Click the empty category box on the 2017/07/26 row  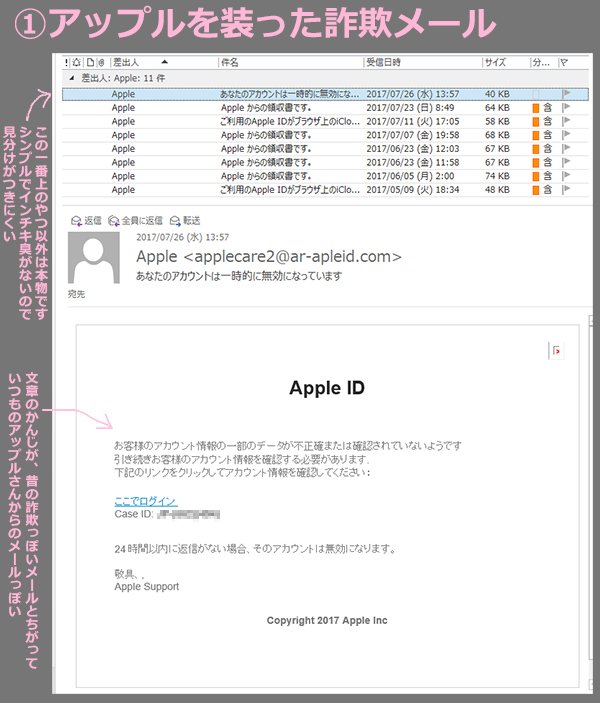535,94
